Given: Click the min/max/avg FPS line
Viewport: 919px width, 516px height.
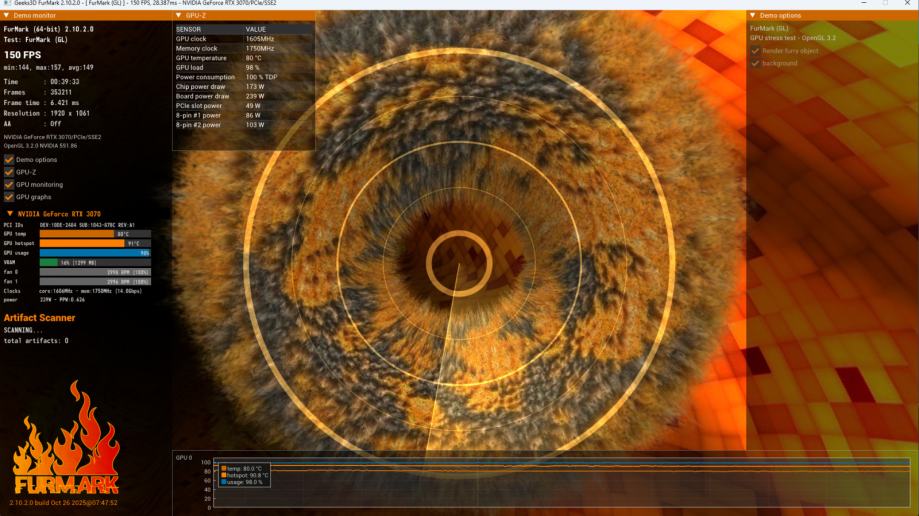Looking at the screenshot, I should (49, 67).
